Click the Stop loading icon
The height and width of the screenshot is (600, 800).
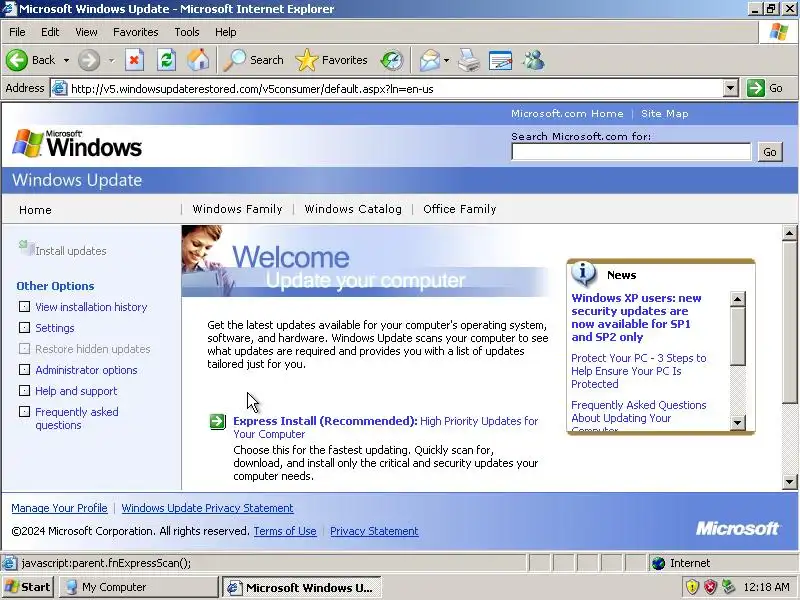coord(134,60)
